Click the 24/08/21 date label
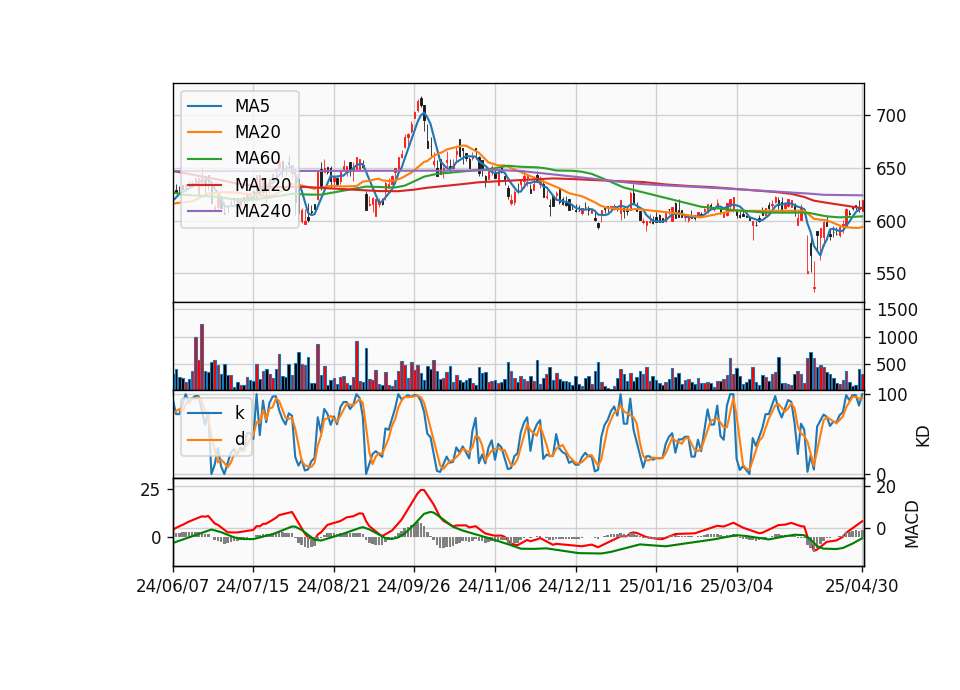Screen dimensions: 960x690 (334, 586)
